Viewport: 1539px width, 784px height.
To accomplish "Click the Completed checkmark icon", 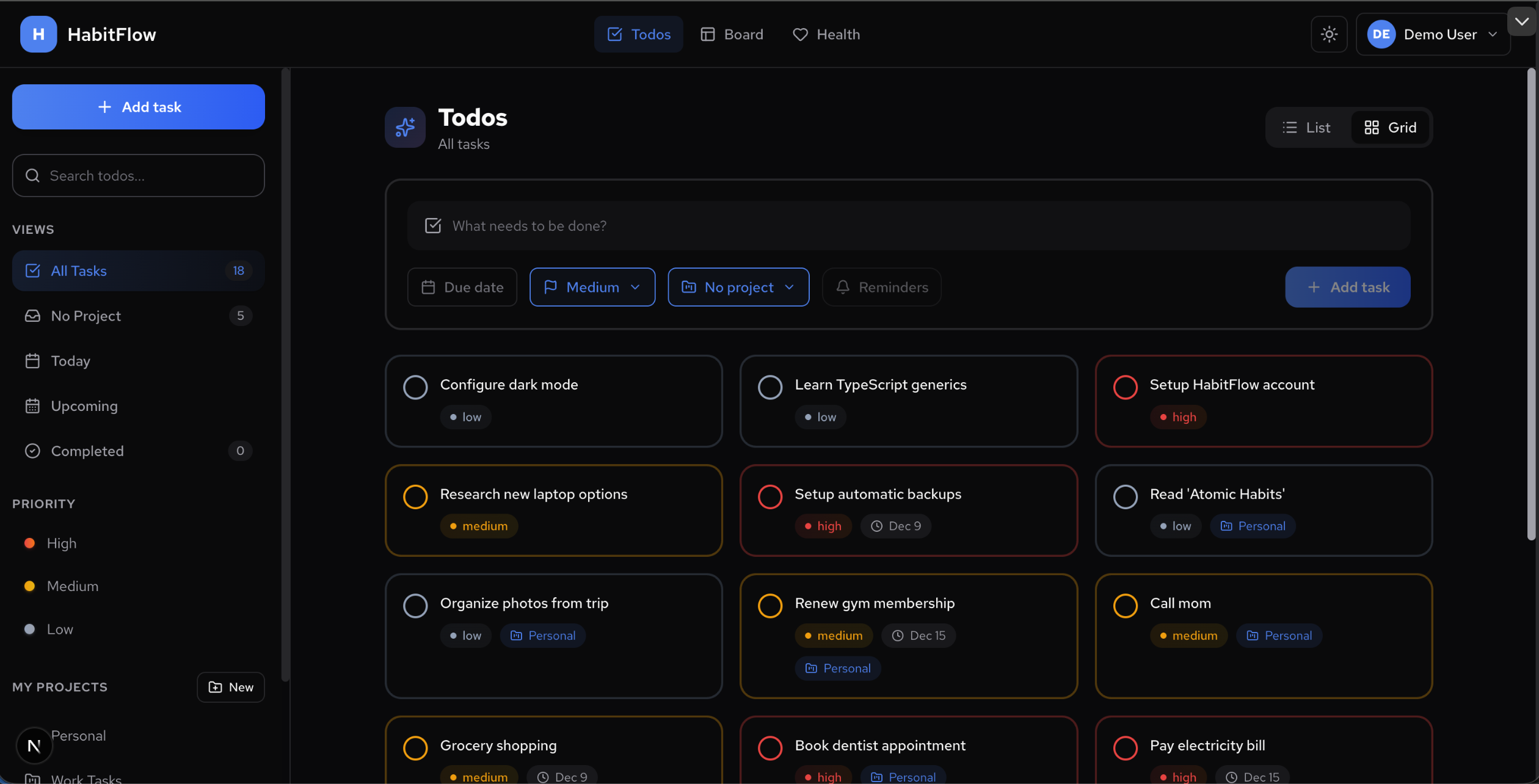I will point(33,451).
